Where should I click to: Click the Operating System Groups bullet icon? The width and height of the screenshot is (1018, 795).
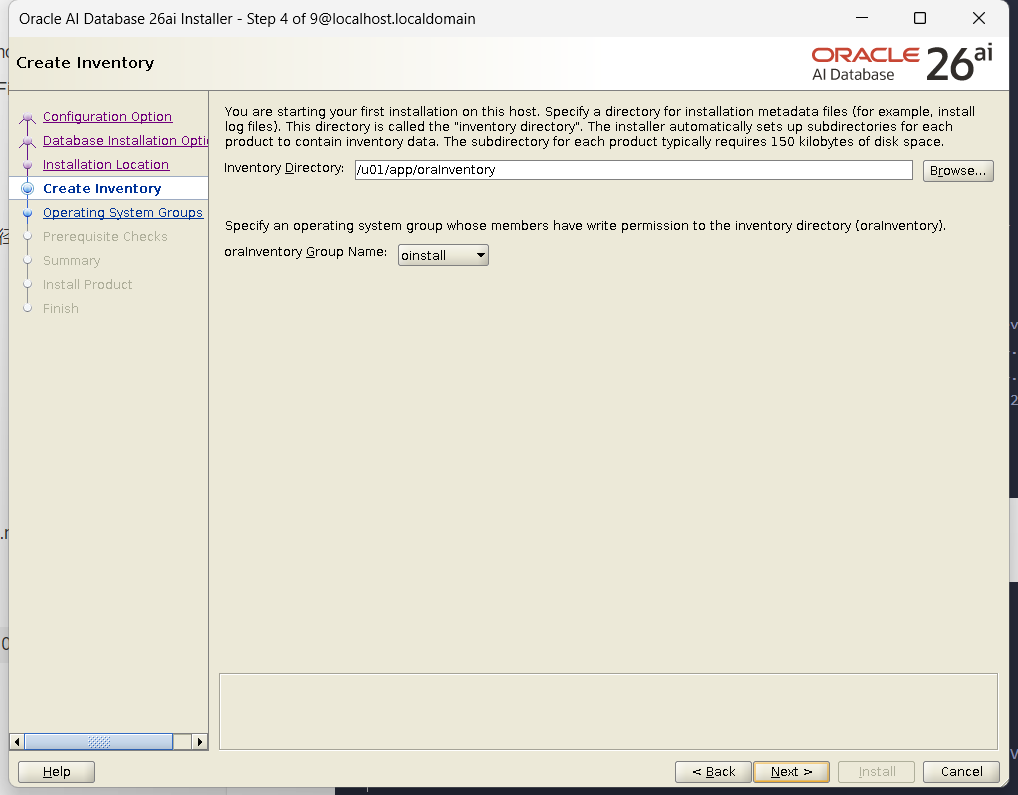27,213
